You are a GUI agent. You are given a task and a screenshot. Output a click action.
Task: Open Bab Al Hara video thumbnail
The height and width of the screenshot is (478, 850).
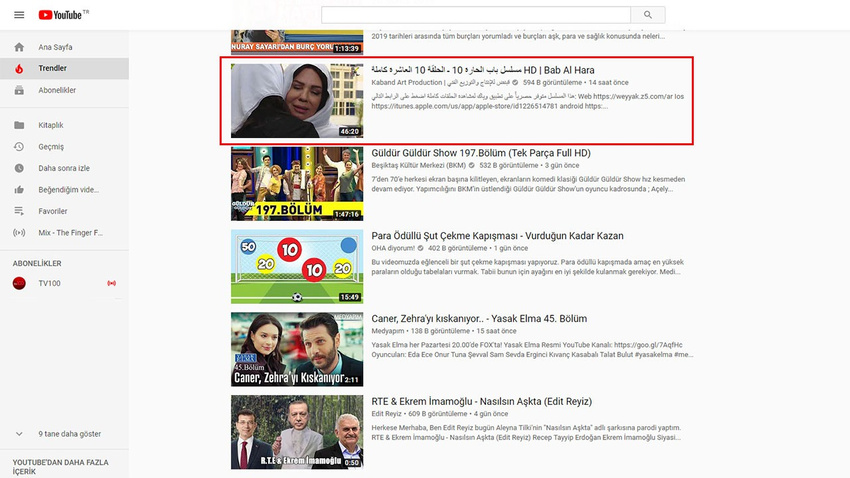tap(297, 101)
